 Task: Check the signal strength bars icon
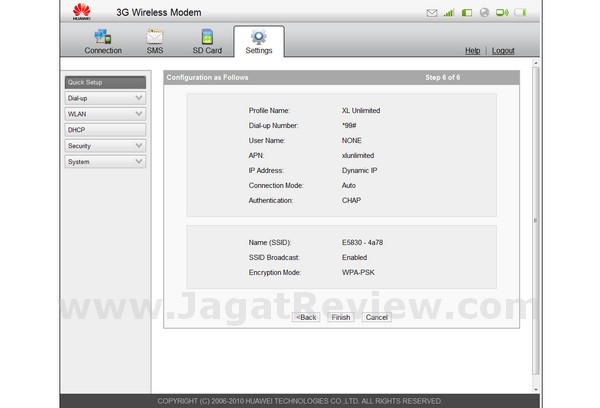pos(449,13)
